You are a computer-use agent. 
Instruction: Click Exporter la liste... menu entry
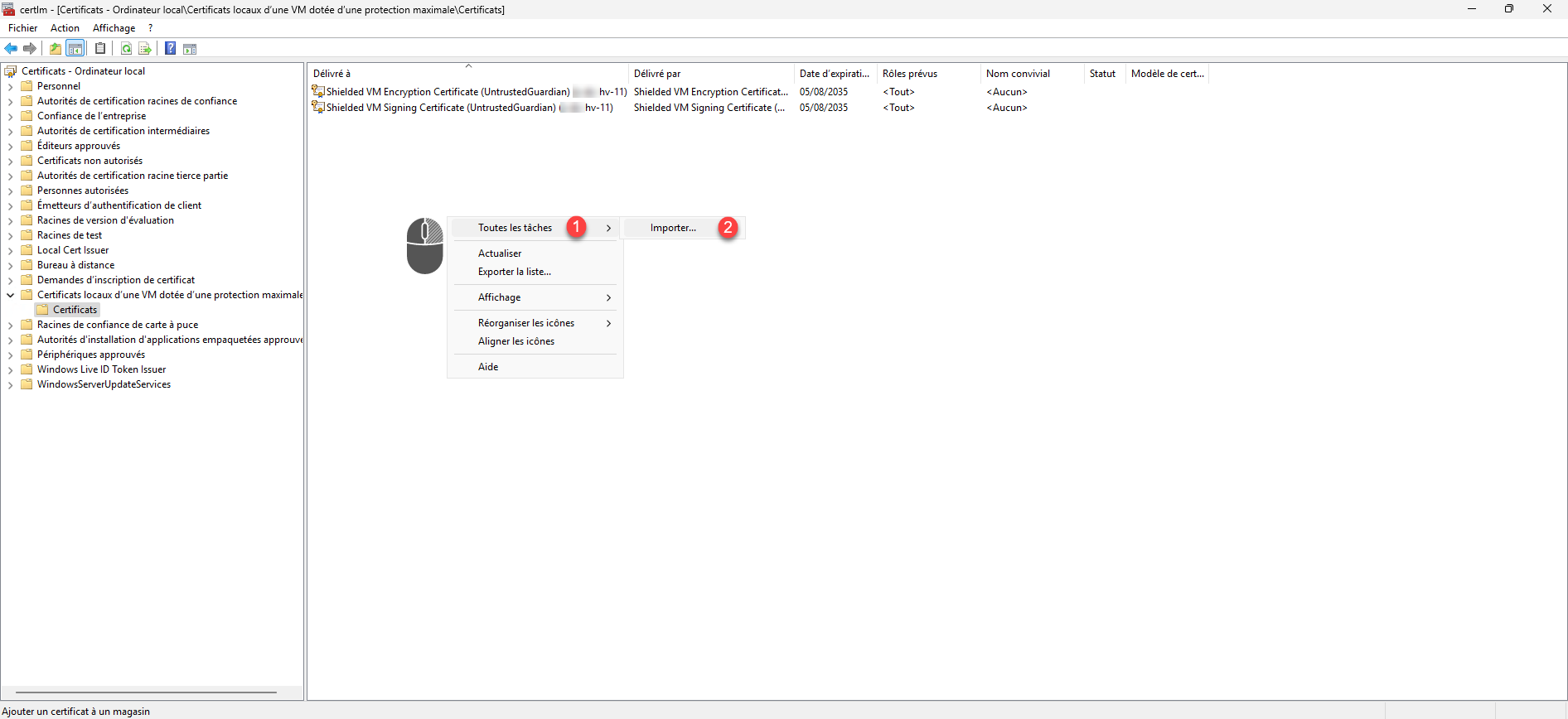coord(514,272)
